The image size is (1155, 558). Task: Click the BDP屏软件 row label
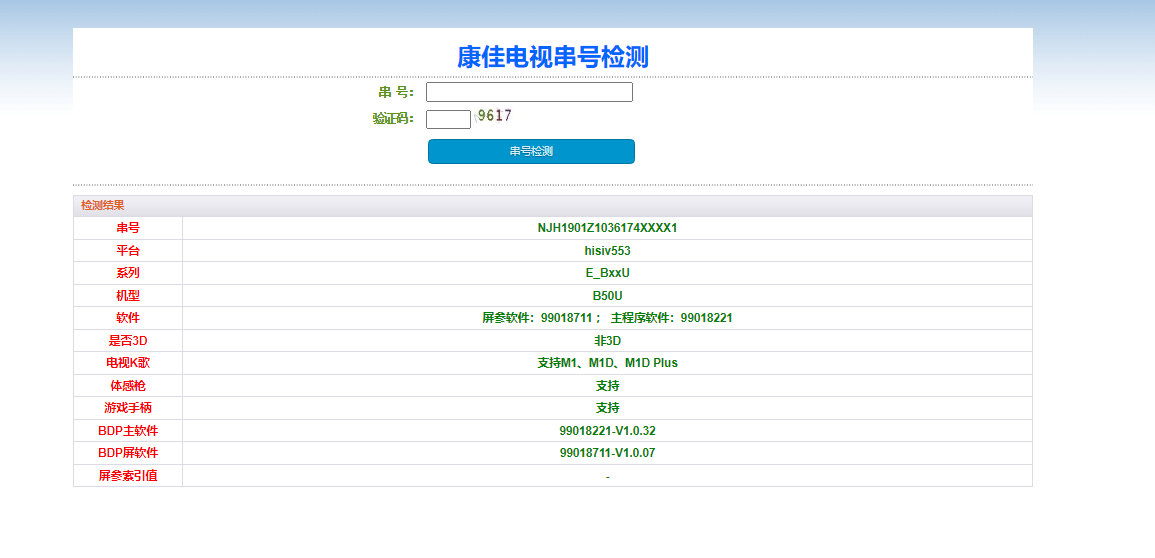click(x=127, y=453)
